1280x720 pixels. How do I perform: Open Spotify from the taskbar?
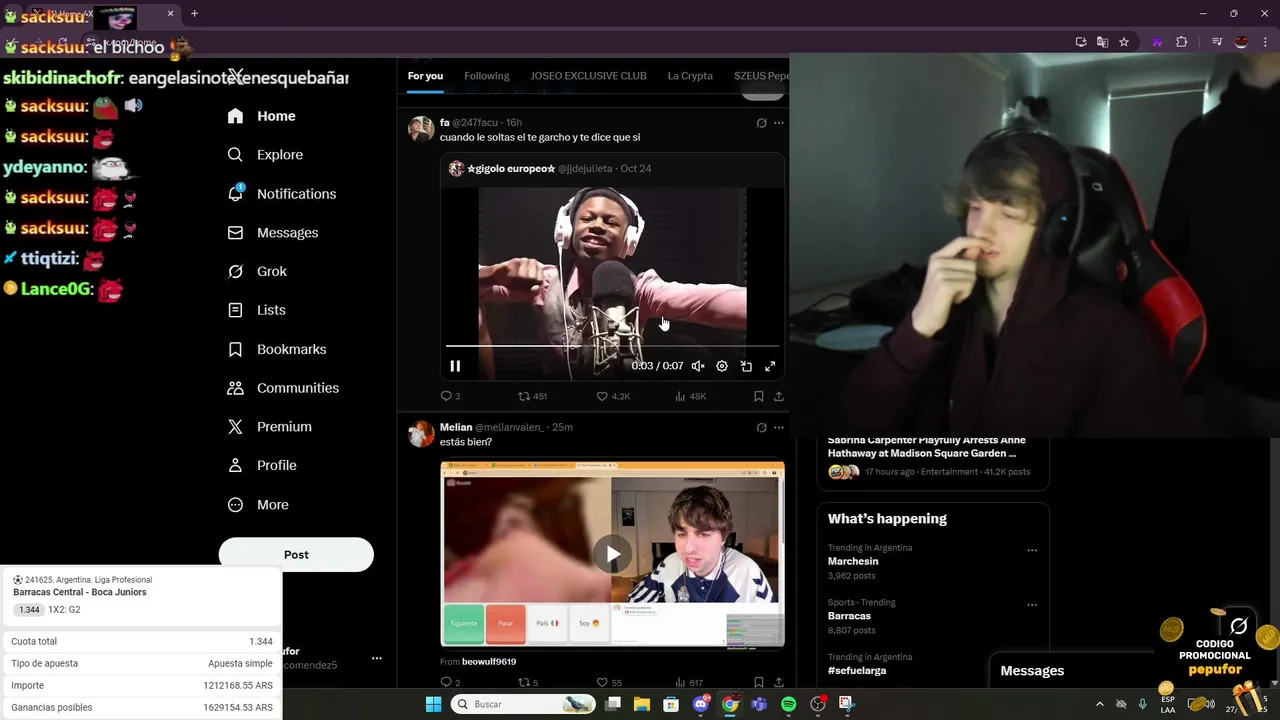[x=789, y=704]
